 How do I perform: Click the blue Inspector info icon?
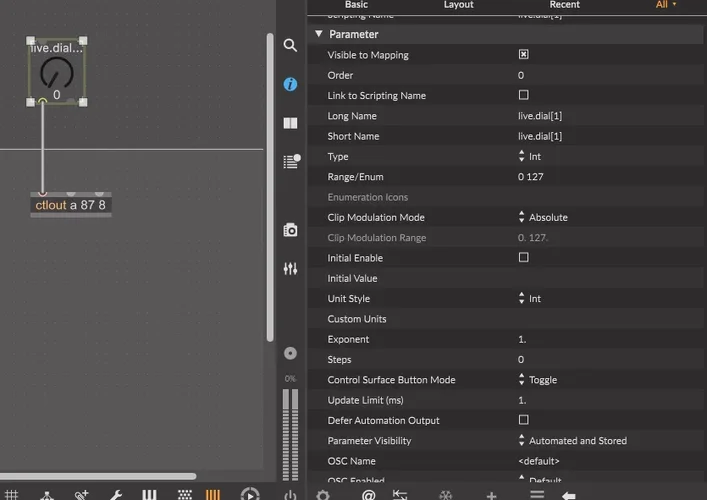pos(290,85)
